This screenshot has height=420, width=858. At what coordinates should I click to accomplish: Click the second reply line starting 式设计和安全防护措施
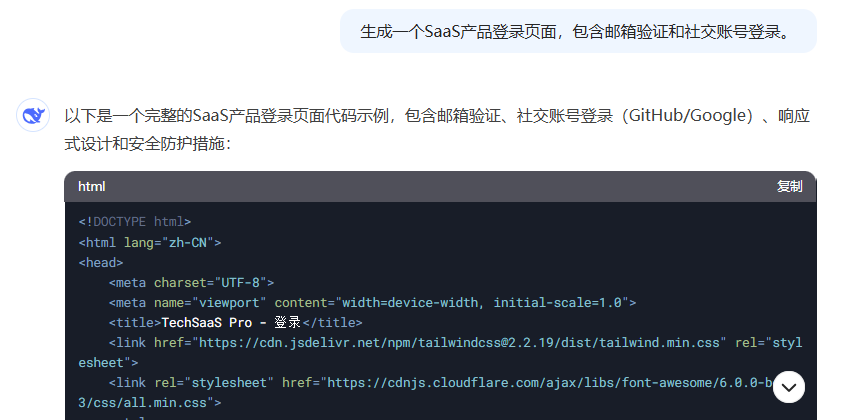pos(148,144)
